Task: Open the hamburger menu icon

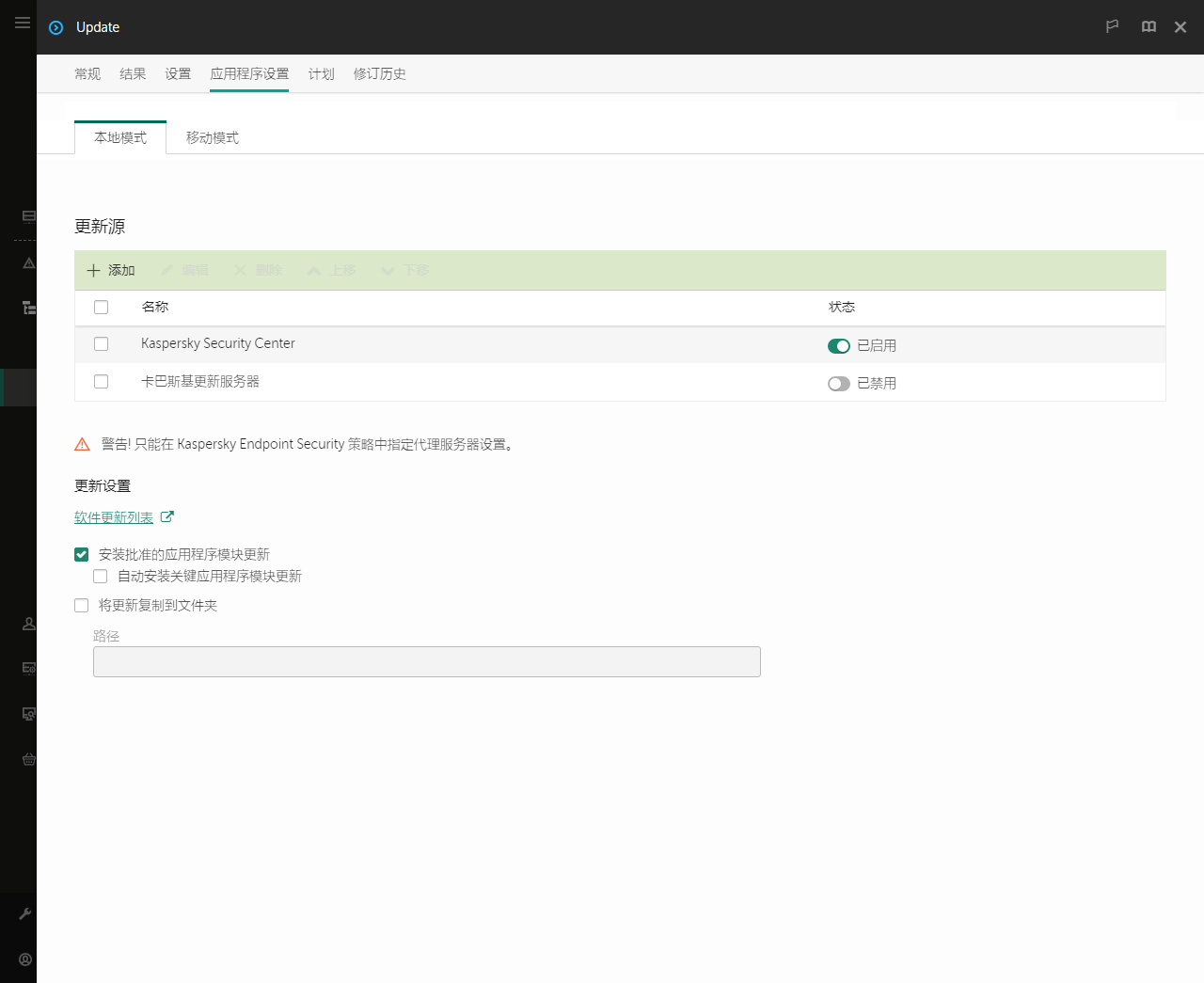Action: click(23, 23)
